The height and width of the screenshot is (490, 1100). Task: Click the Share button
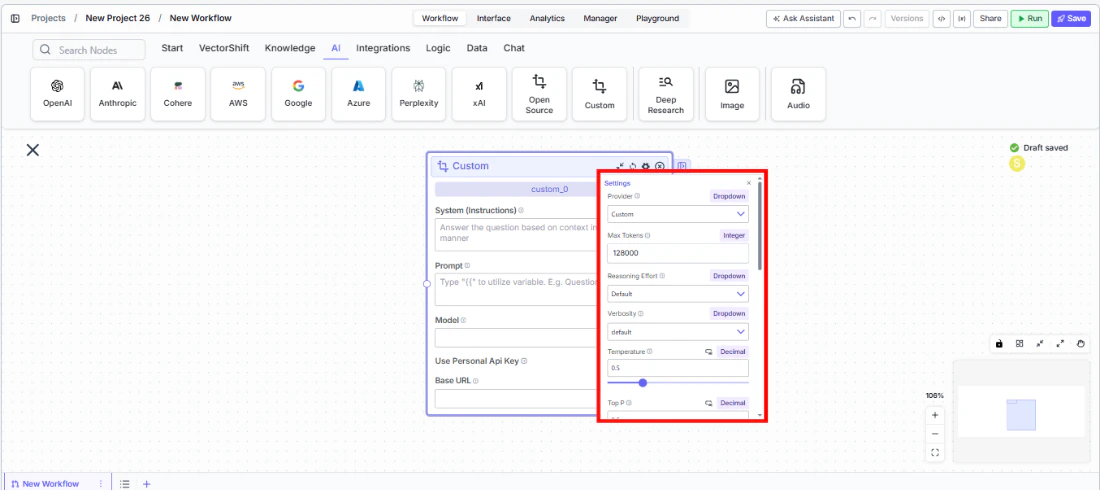click(990, 19)
